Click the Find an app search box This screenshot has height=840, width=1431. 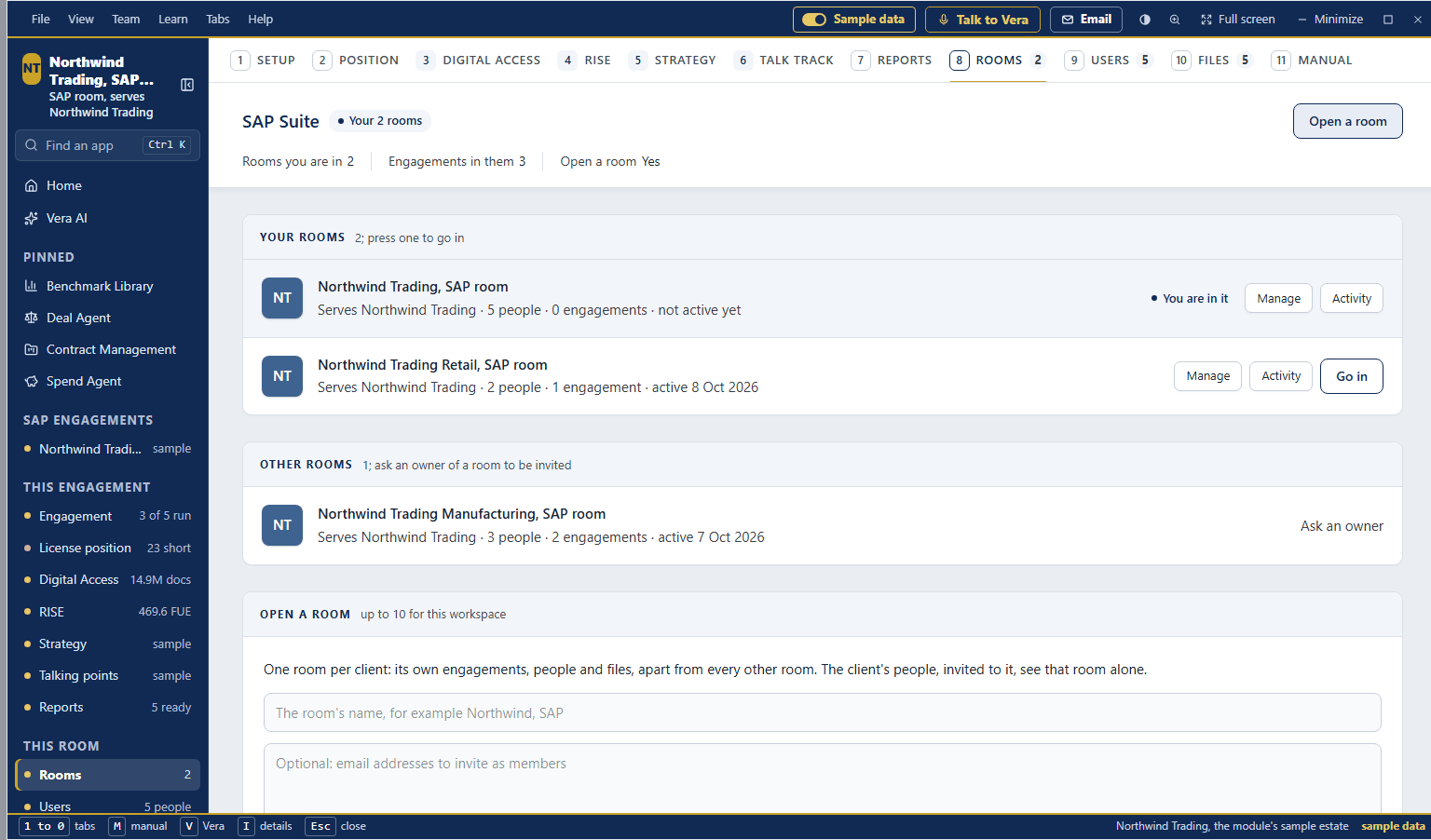click(108, 145)
